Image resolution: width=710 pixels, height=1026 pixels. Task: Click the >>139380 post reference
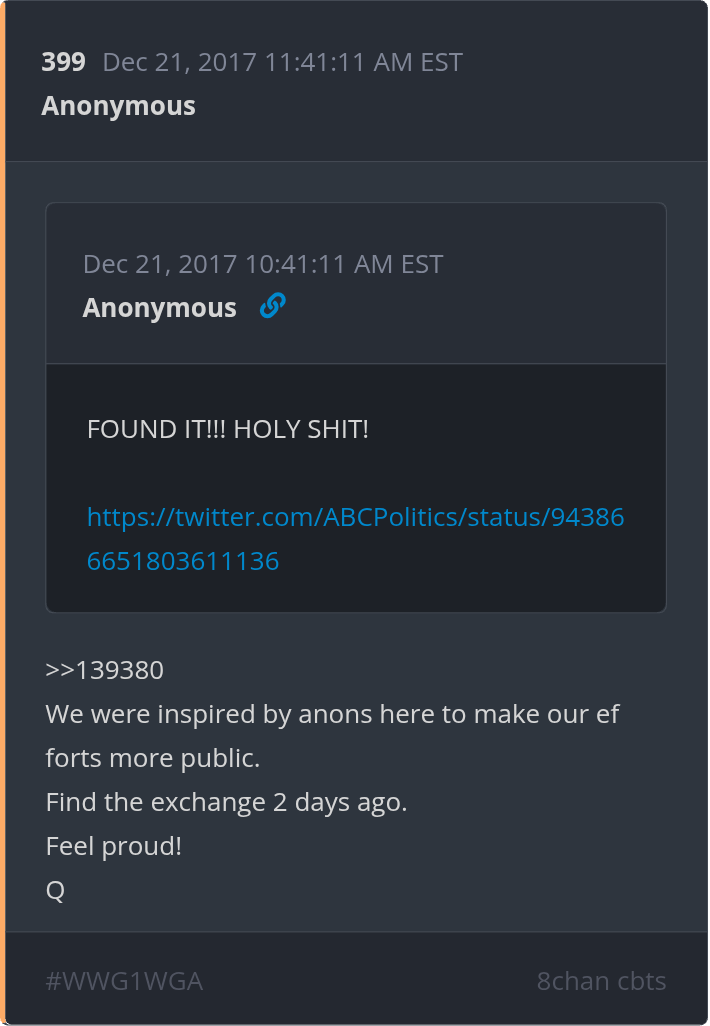click(x=104, y=670)
